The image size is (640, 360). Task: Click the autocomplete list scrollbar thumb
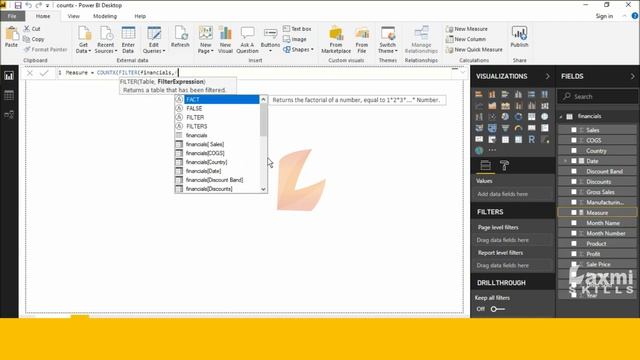[263, 120]
